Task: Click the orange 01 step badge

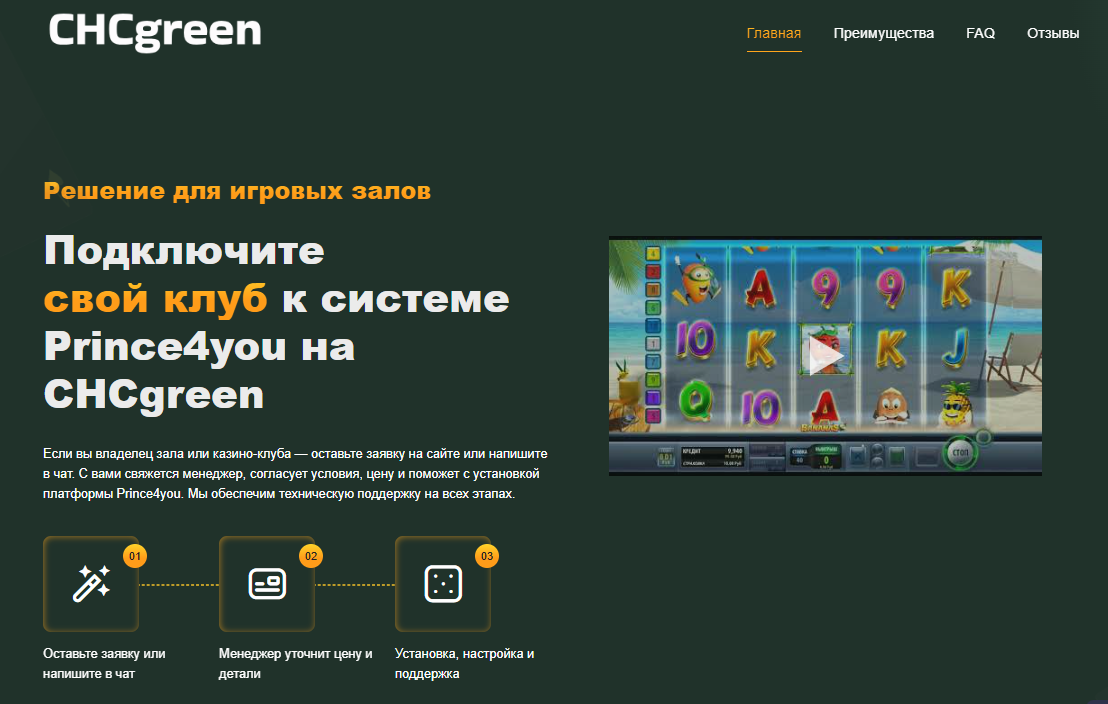Action: coord(135,555)
